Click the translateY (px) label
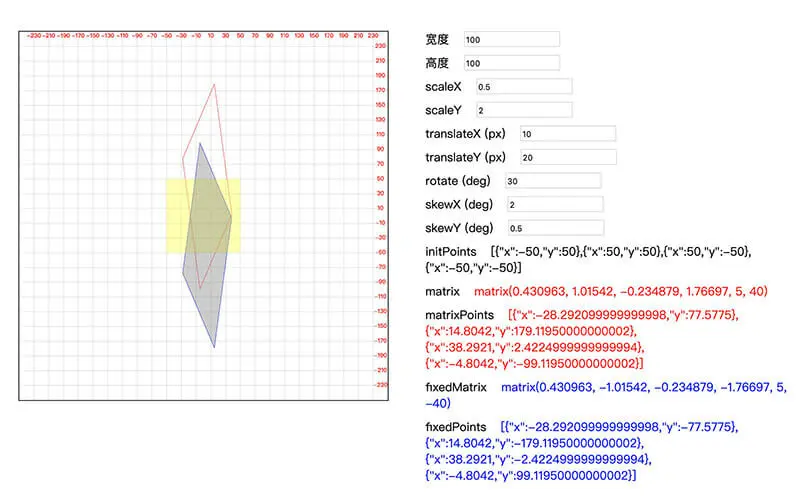Viewport: 800px width, 504px height. (x=465, y=157)
